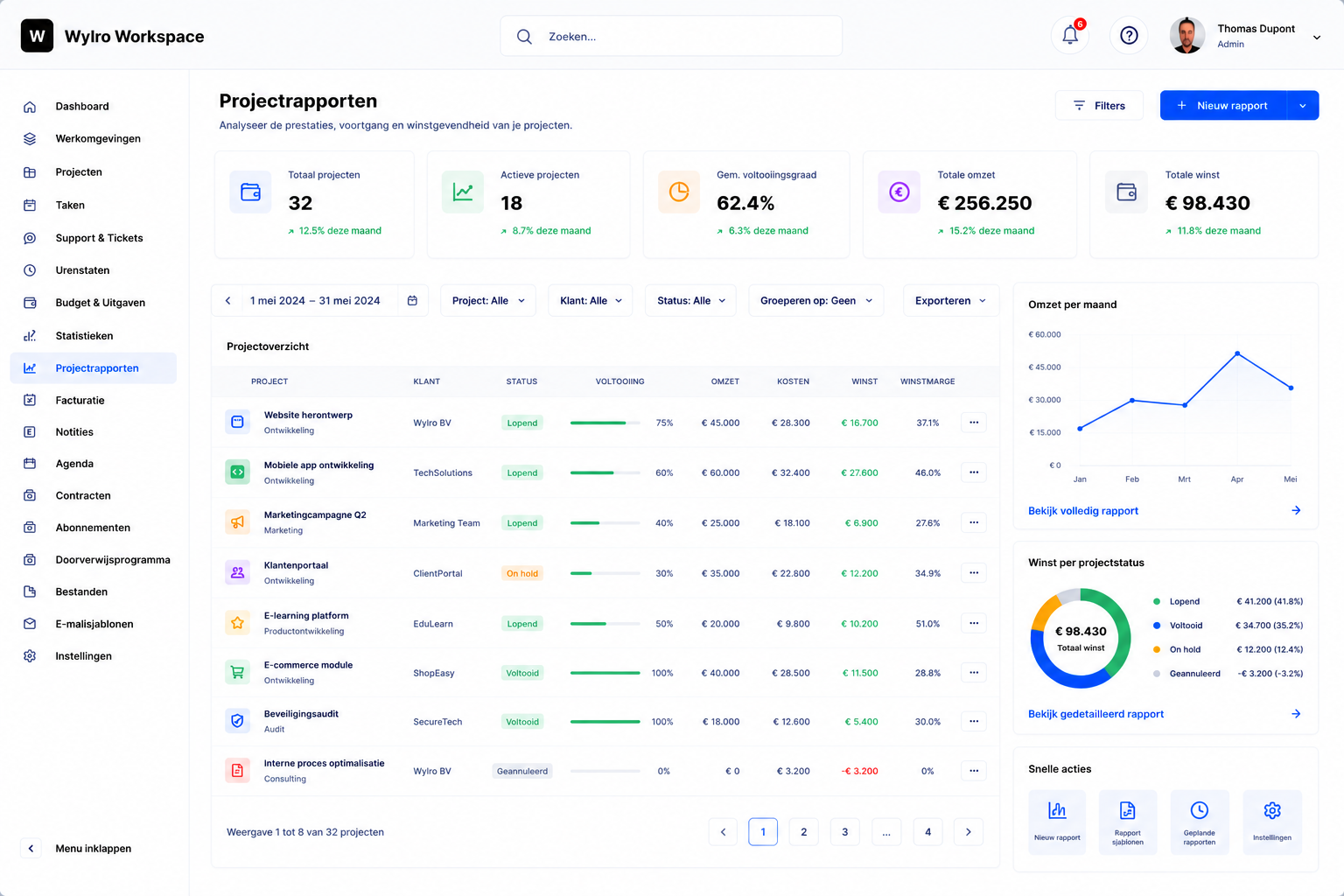Open Rapport sjablonen quick action
The height and width of the screenshot is (896, 1344).
point(1128,822)
